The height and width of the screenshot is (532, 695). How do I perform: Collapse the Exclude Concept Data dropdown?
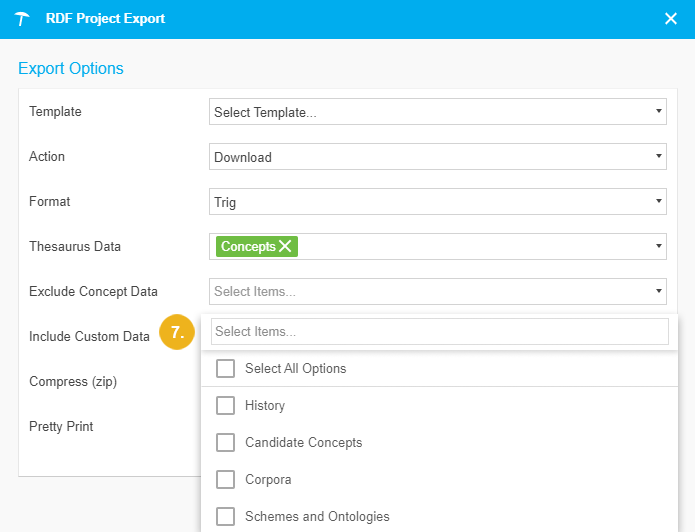point(658,292)
